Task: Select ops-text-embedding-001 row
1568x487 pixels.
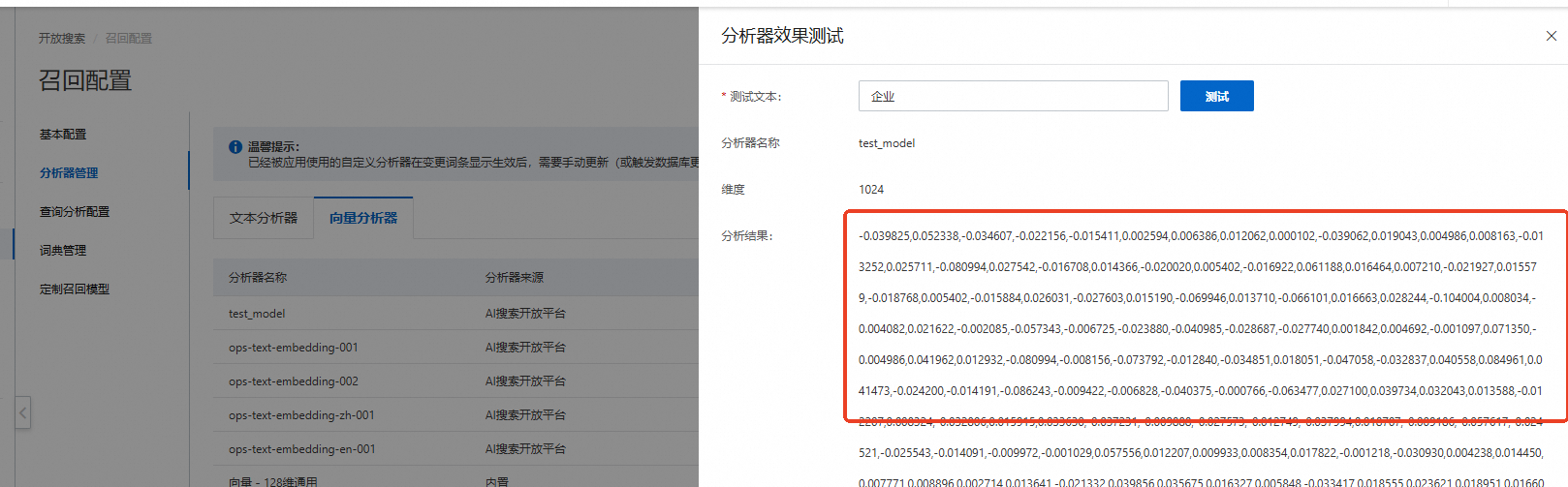Action: pyautogui.click(x=455, y=347)
